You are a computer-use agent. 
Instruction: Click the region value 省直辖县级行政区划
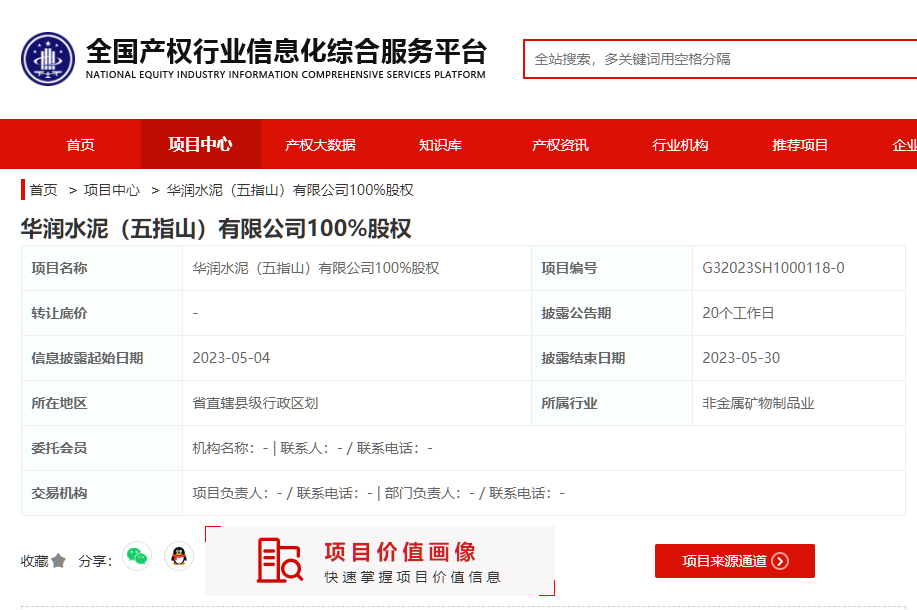tap(256, 403)
